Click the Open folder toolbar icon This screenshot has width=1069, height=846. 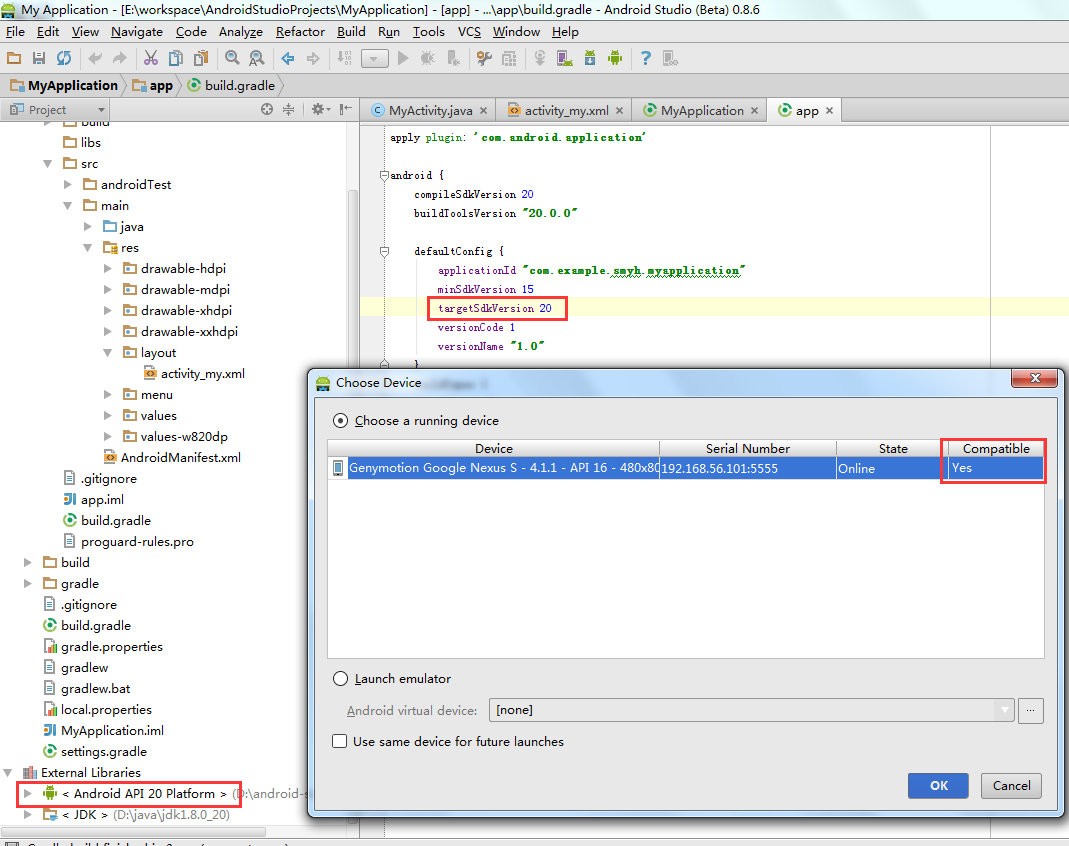(x=14, y=59)
